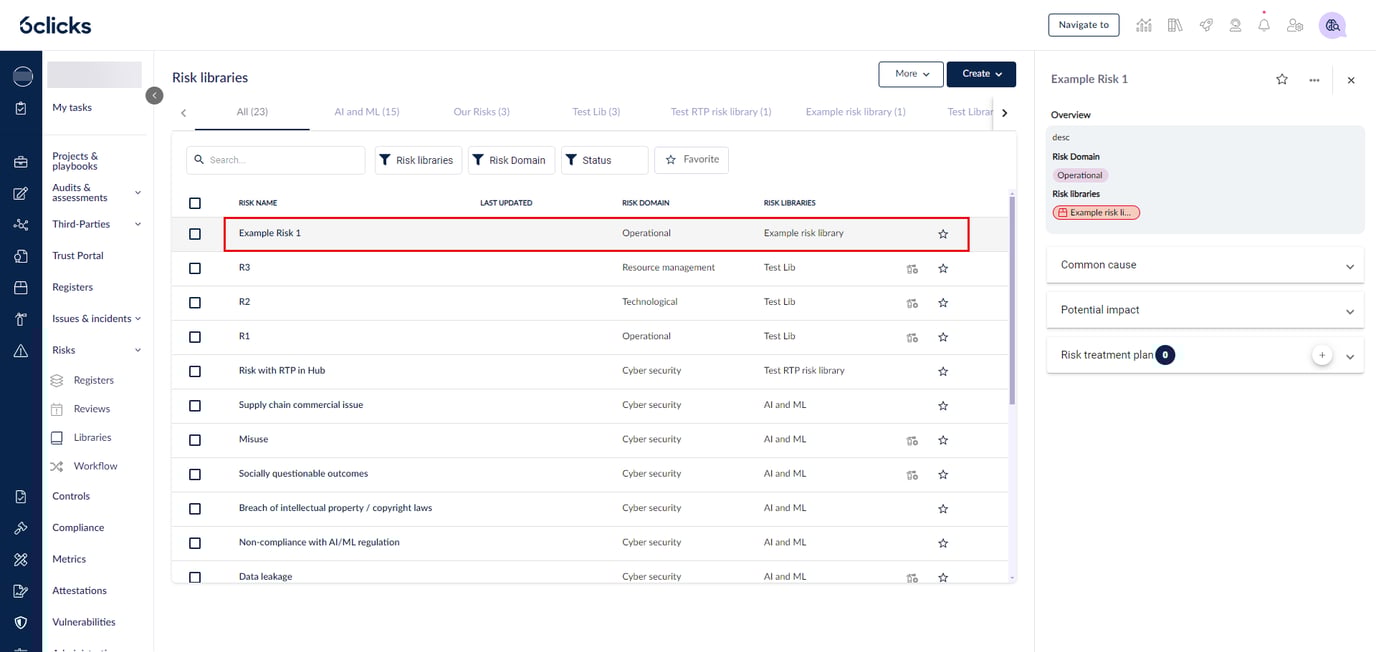Screen dimensions: 1376x652
Task: Toggle the select-all header checkbox
Action: [195, 203]
